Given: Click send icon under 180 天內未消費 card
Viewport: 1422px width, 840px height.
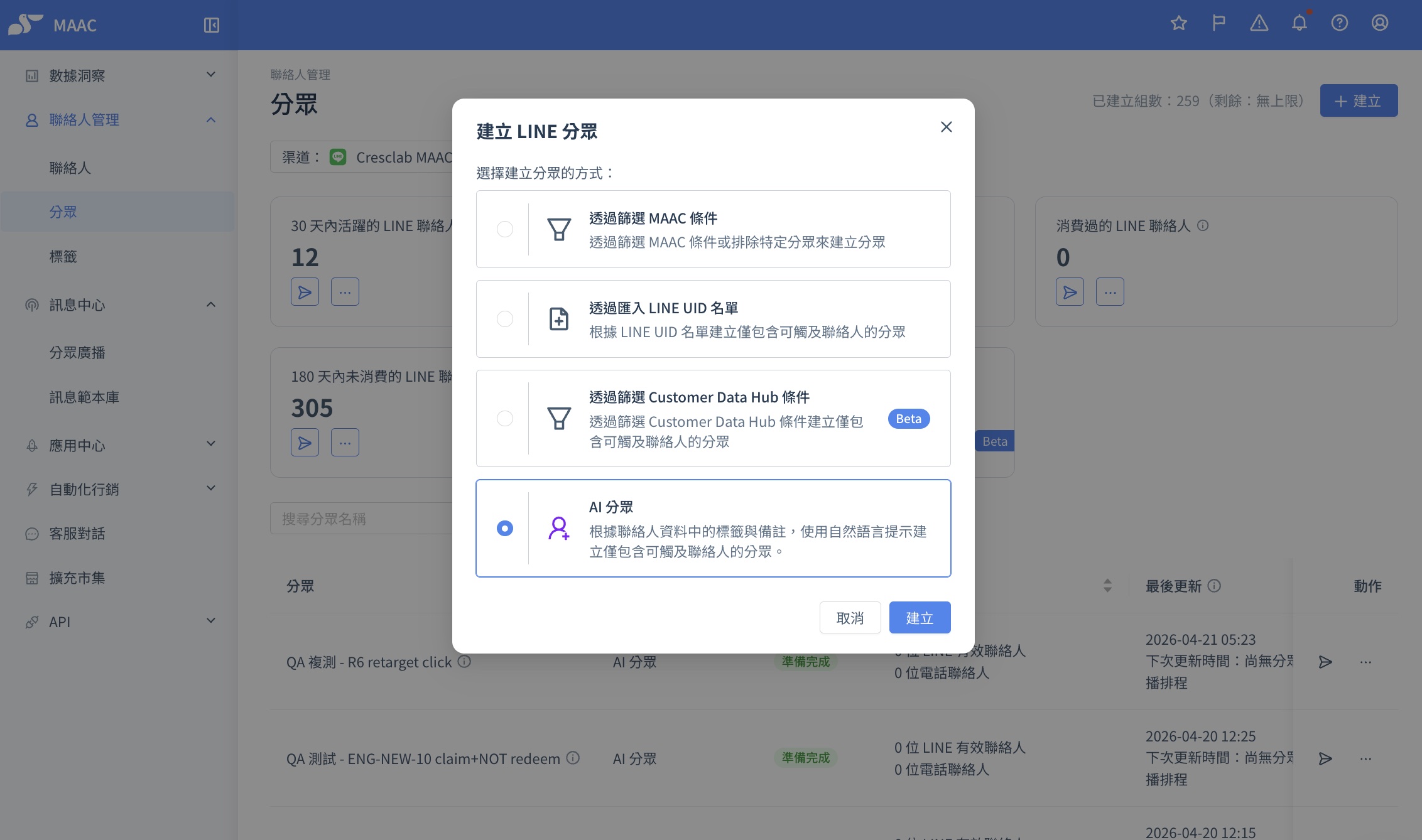Looking at the screenshot, I should coord(305,443).
